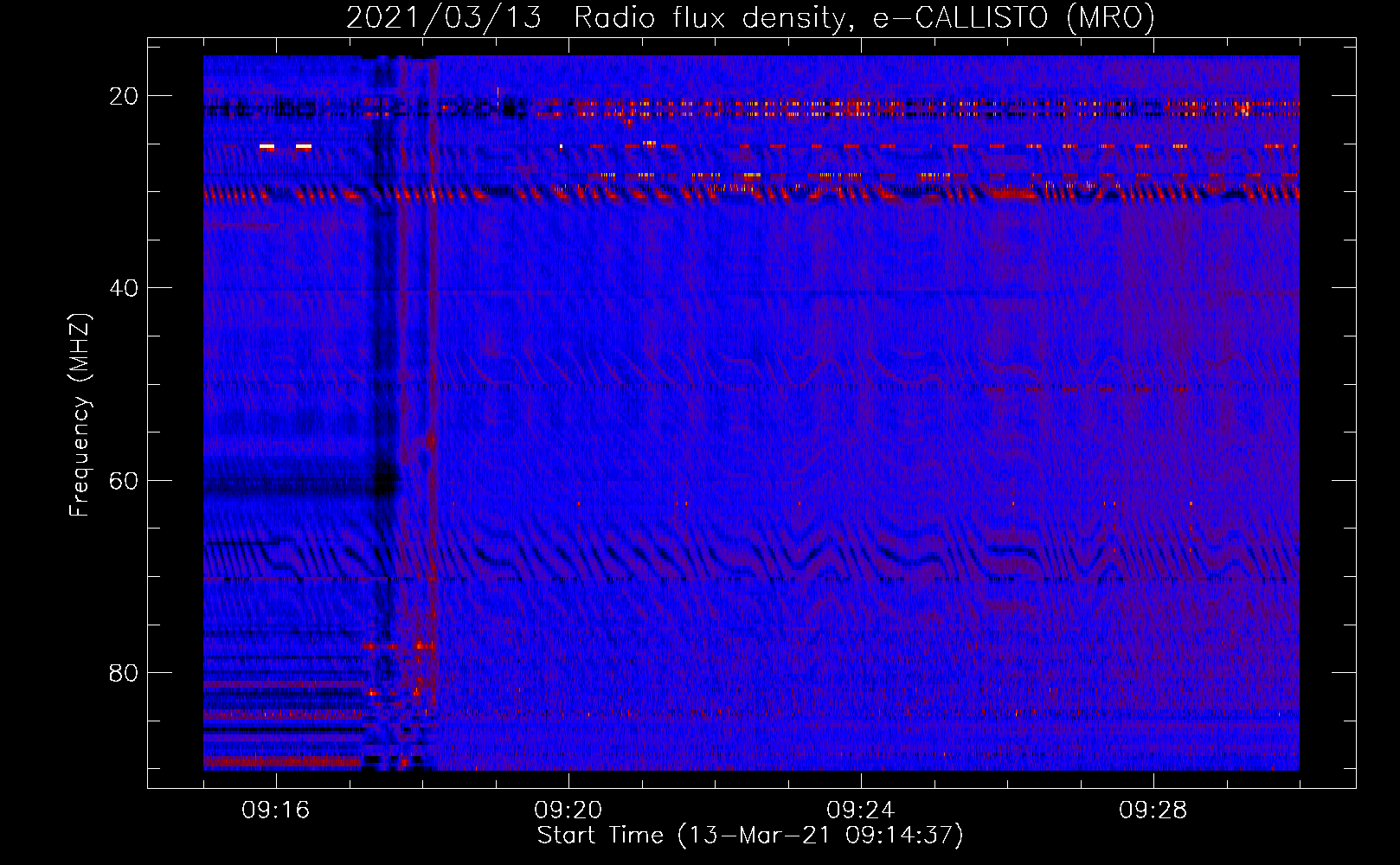This screenshot has width=1400, height=865.
Task: Click the '60' frequency tick label
Action: [x=124, y=480]
